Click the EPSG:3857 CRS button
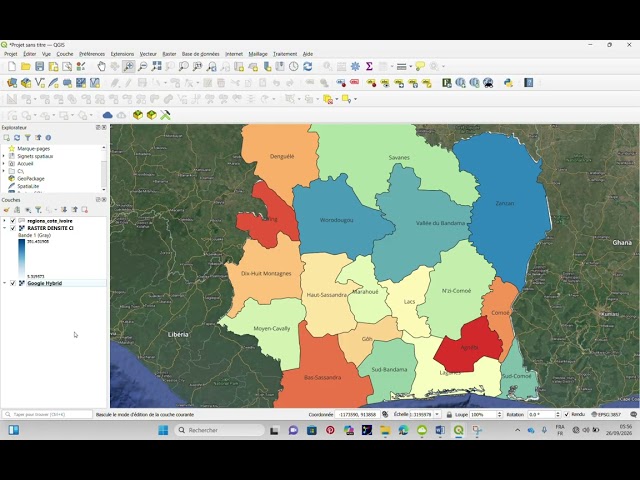The width and height of the screenshot is (640, 480). (606, 414)
